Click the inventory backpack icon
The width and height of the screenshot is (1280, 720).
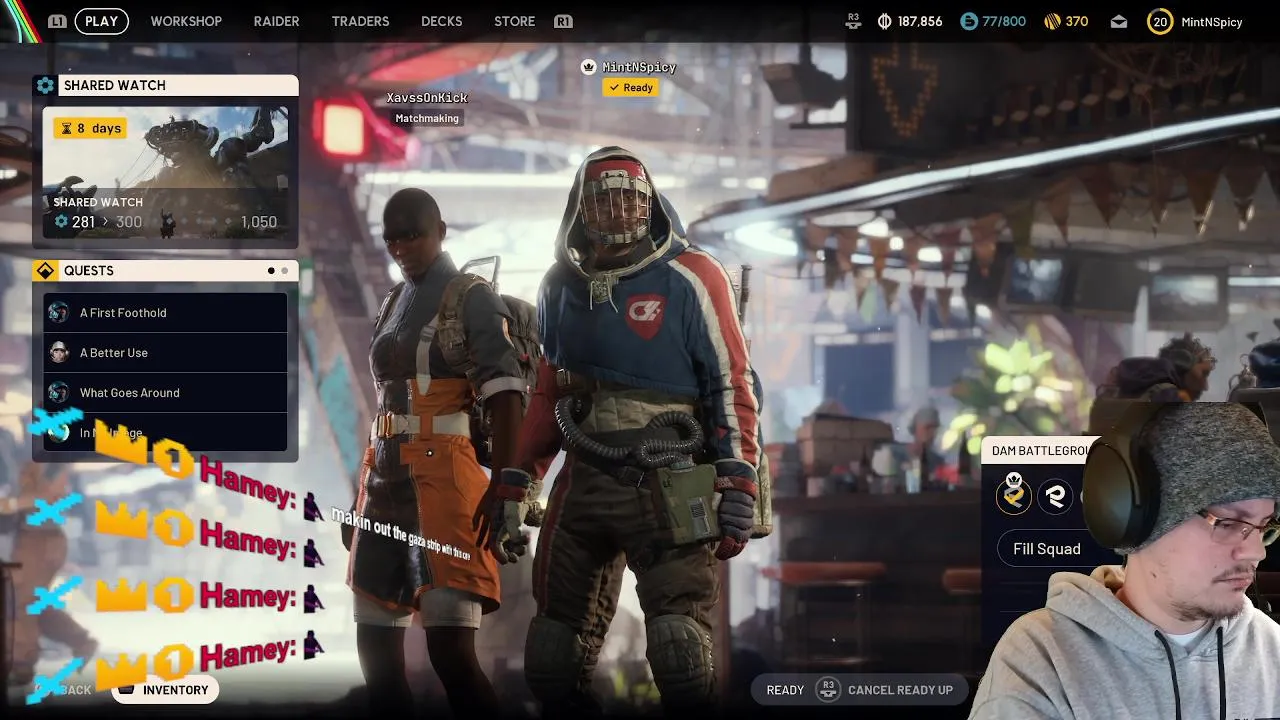[126, 690]
